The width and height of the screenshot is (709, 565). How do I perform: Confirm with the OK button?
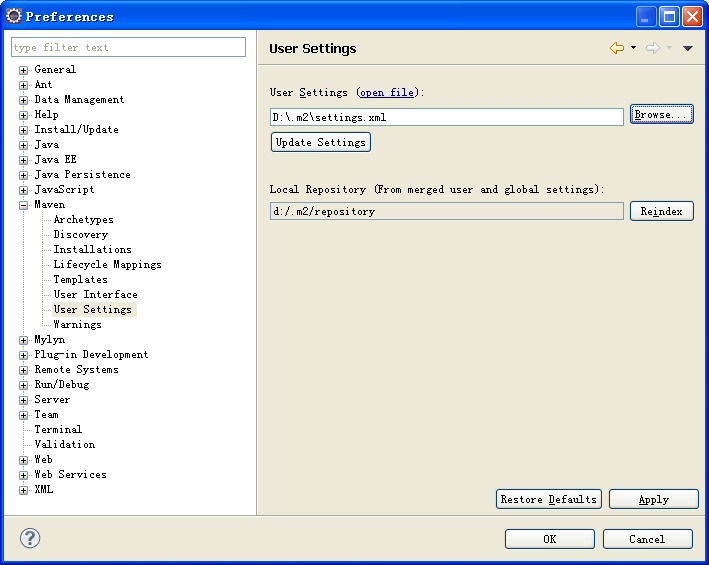(x=549, y=539)
